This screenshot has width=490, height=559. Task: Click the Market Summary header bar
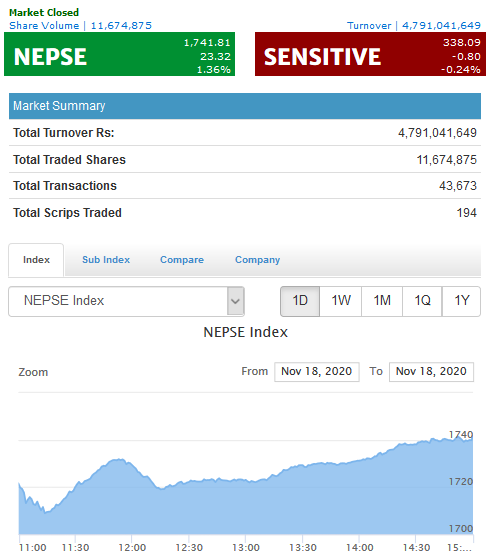pyautogui.click(x=245, y=106)
